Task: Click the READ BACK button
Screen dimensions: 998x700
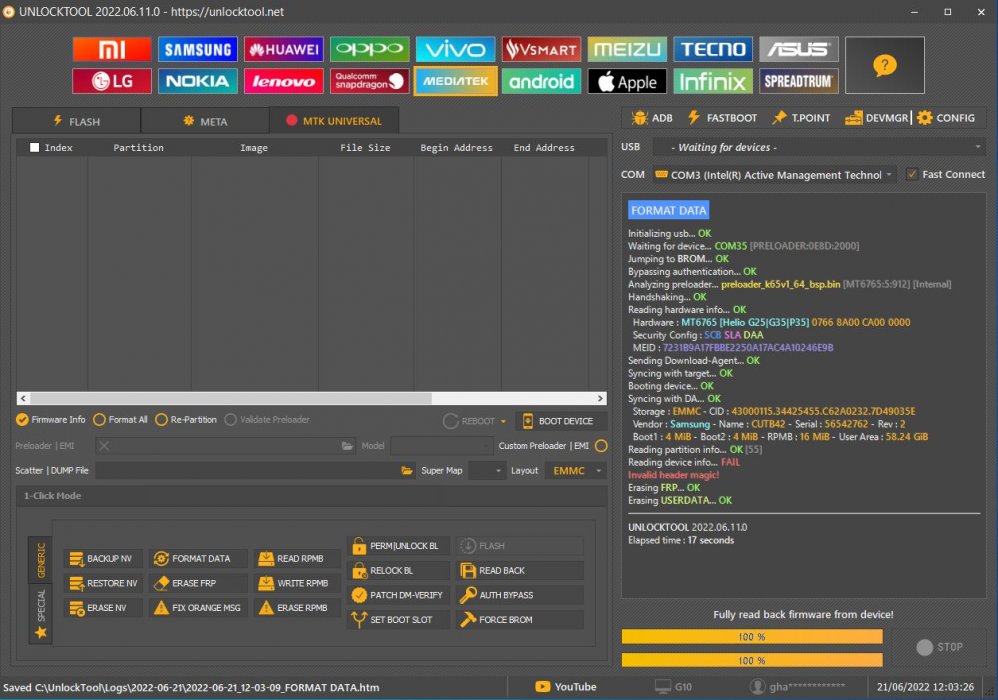Action: (519, 570)
